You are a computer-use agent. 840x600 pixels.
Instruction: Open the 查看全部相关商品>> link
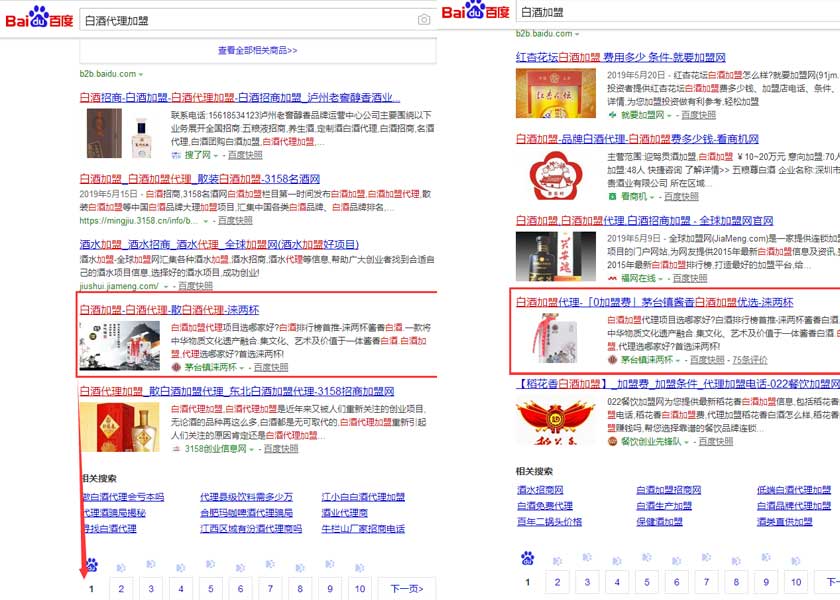click(257, 50)
